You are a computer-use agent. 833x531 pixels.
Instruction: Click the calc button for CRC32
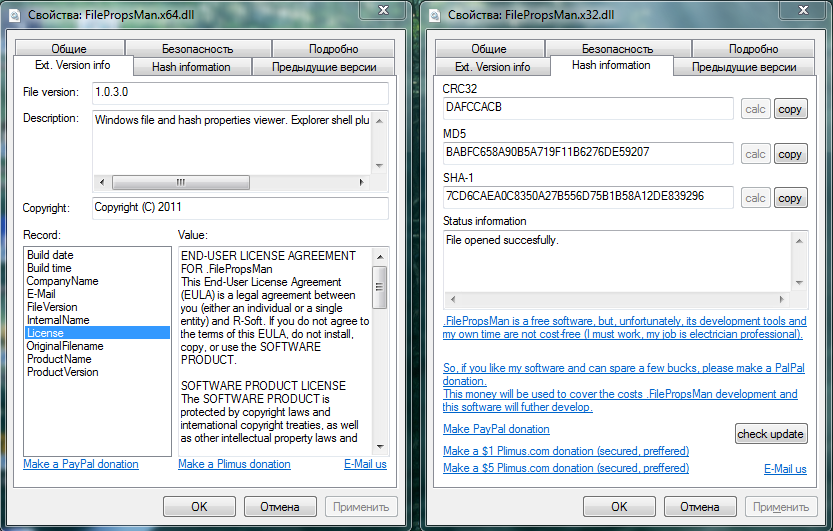[755, 109]
